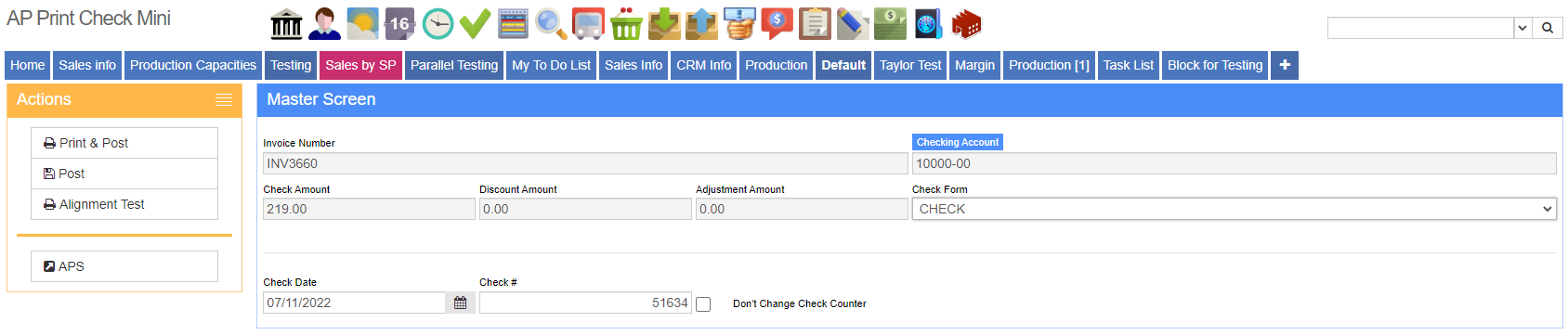Open the teal clock icon
1568x335 pixels.
click(x=438, y=24)
